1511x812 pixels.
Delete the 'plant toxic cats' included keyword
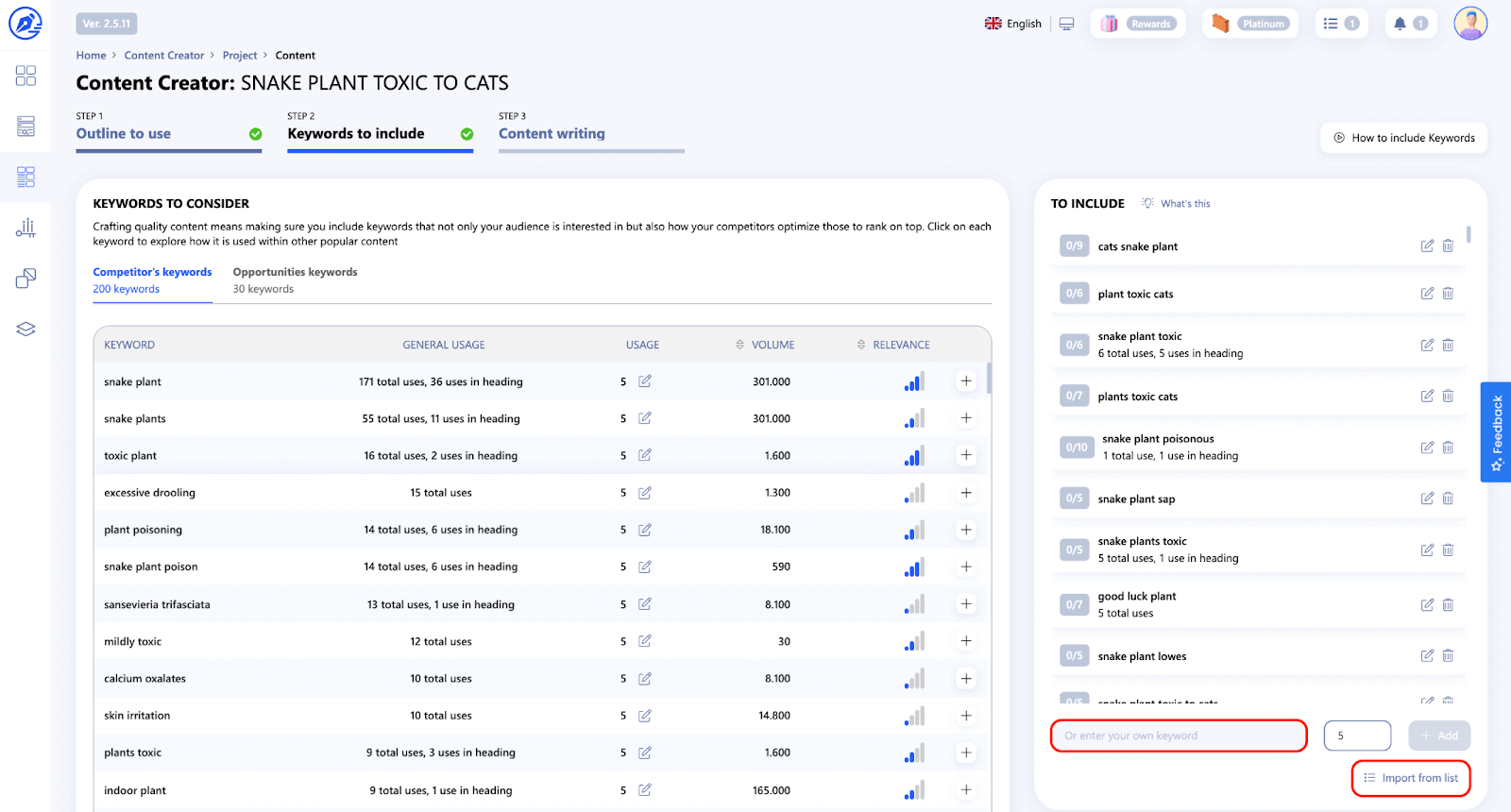(1448, 294)
